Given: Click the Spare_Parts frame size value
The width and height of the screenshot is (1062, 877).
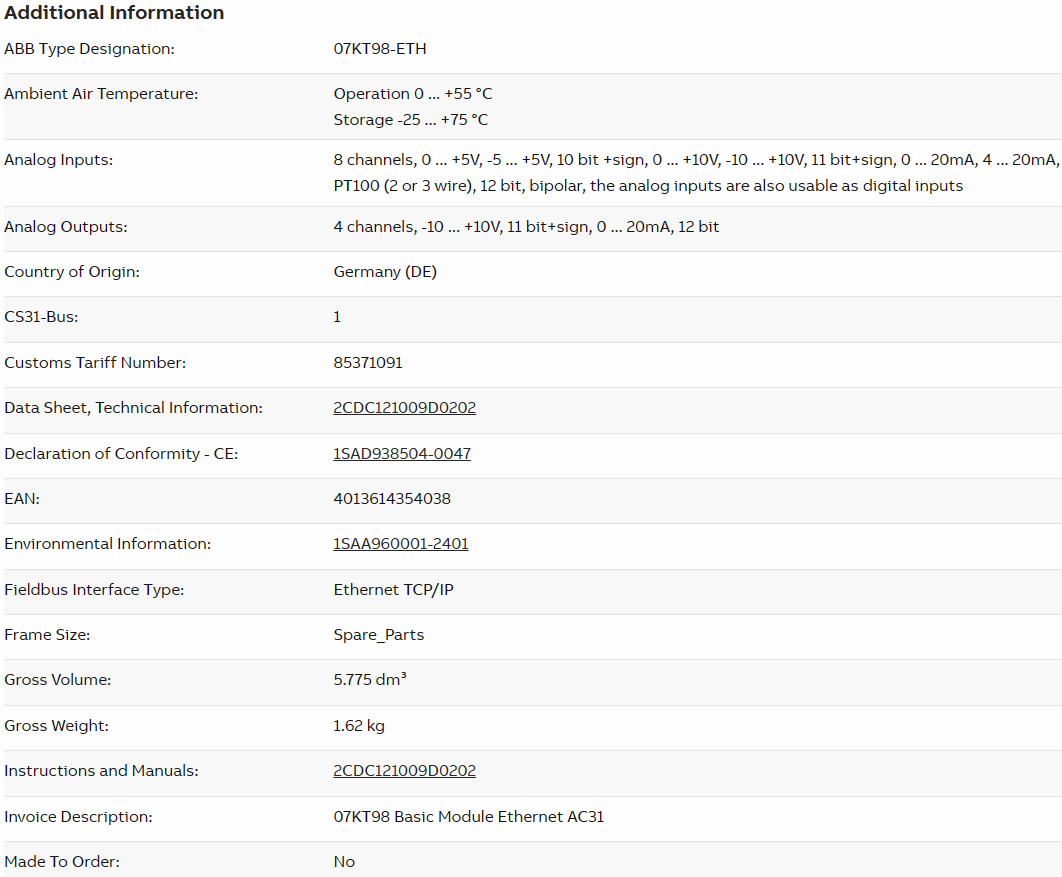Looking at the screenshot, I should click(378, 635).
